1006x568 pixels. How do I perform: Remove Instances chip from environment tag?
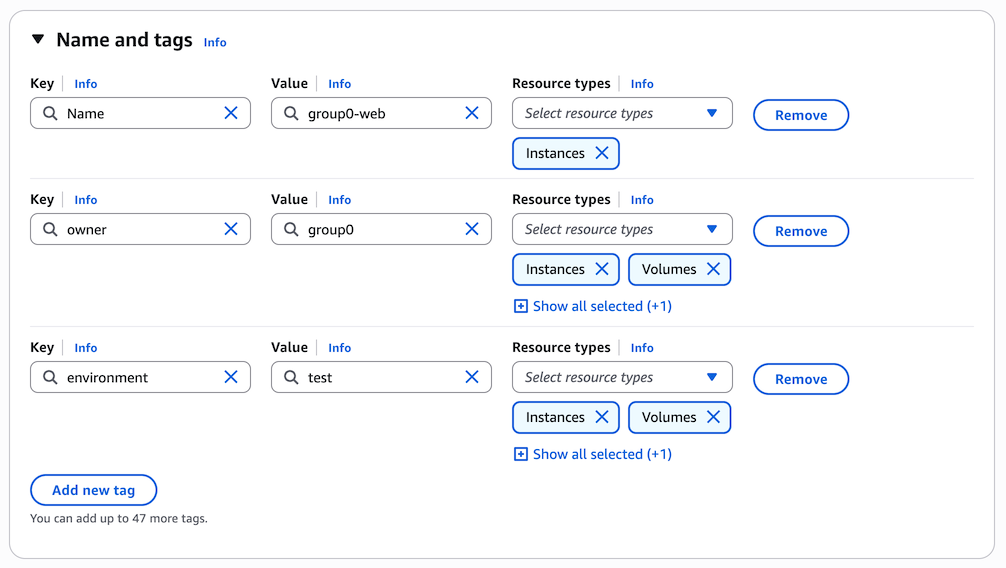point(602,417)
